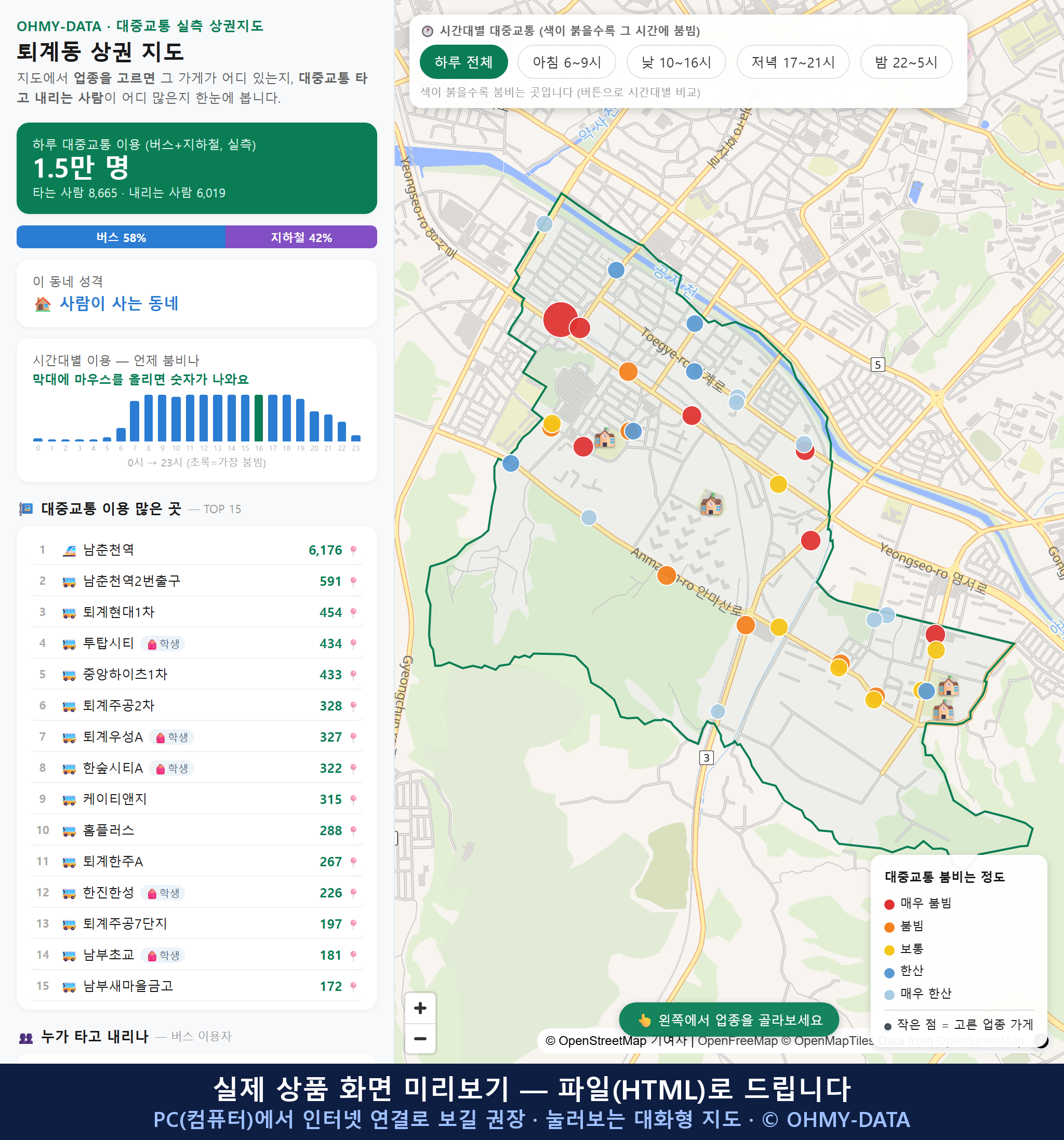
Task: Select the 아침 6~9시 time filter
Action: point(567,62)
